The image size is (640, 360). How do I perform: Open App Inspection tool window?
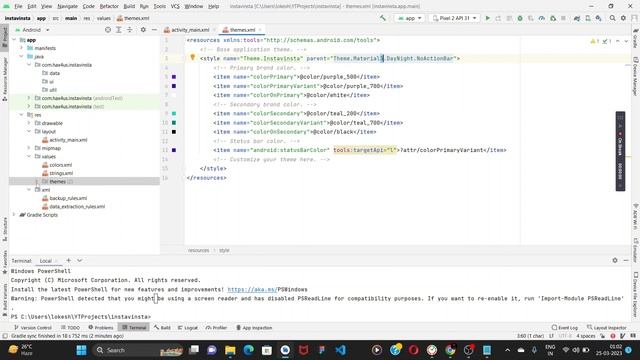coord(254,327)
